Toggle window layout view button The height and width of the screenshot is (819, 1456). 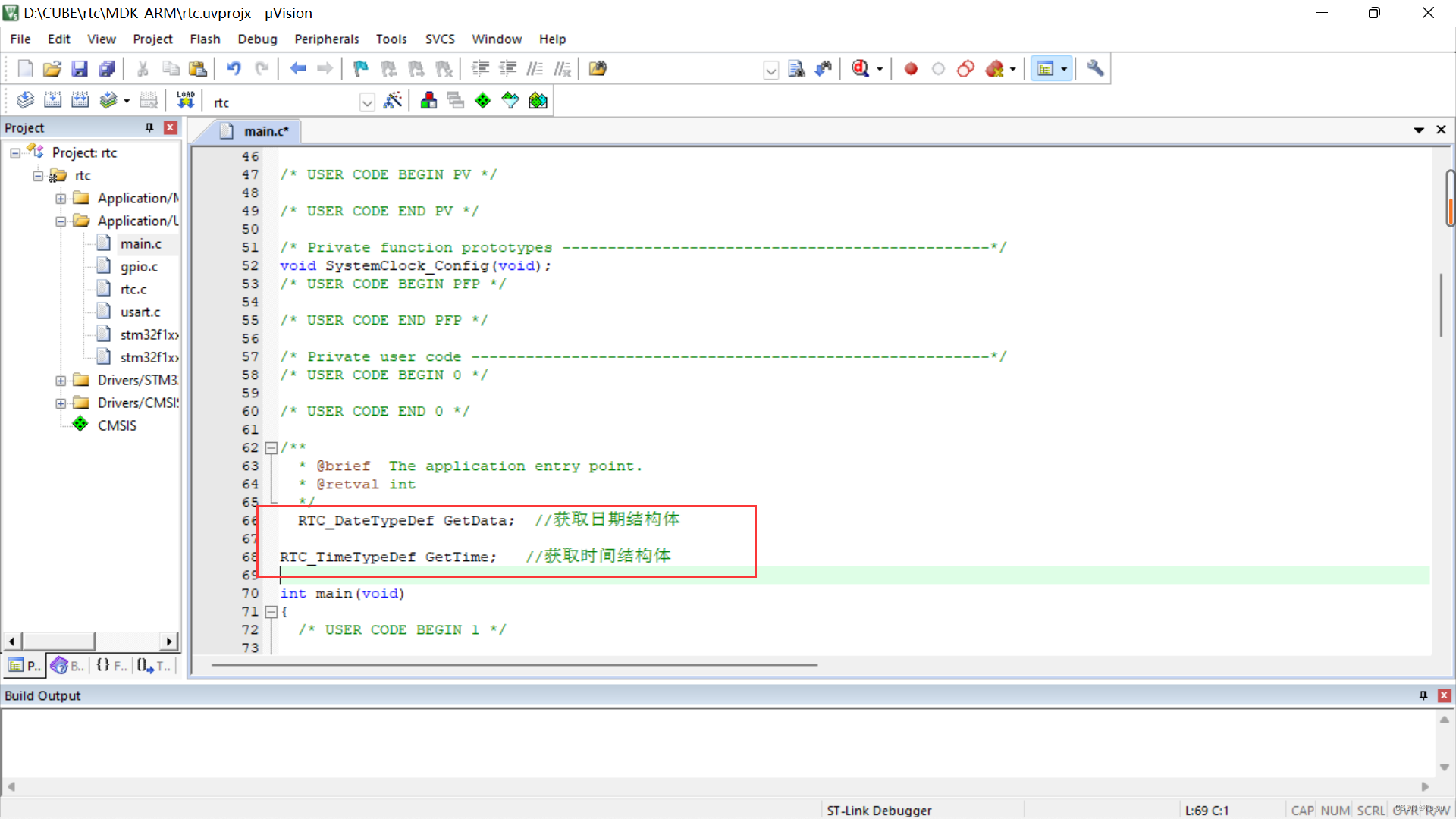point(1045,69)
